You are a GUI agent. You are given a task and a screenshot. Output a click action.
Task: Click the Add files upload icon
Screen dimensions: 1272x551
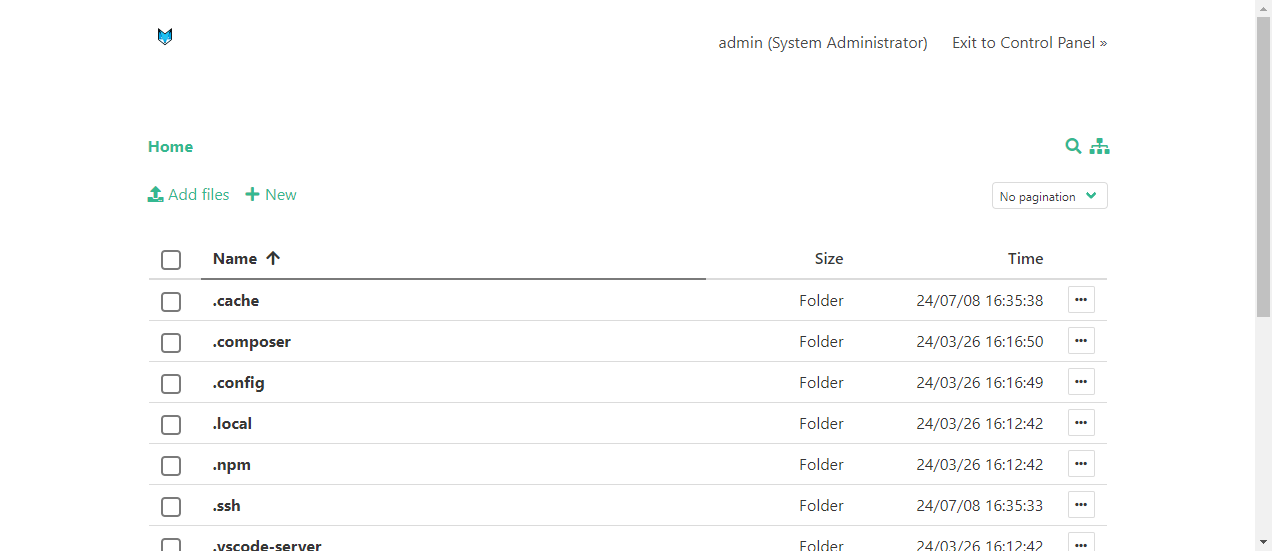click(156, 195)
